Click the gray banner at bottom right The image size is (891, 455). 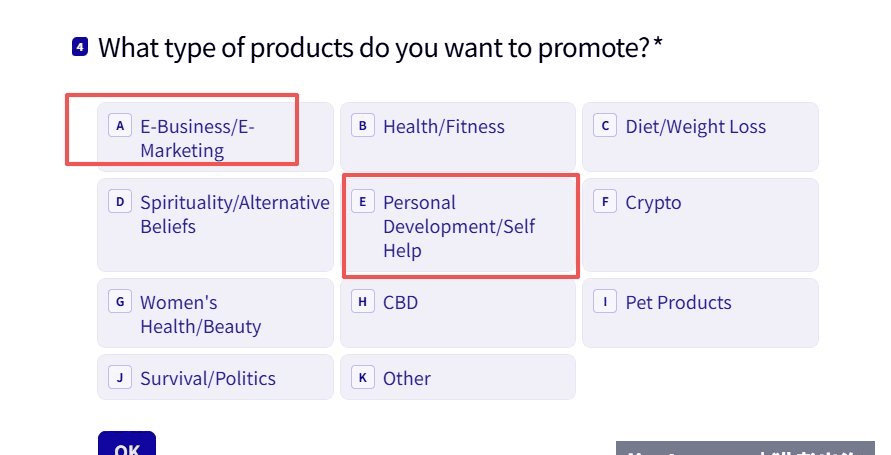(x=745, y=448)
